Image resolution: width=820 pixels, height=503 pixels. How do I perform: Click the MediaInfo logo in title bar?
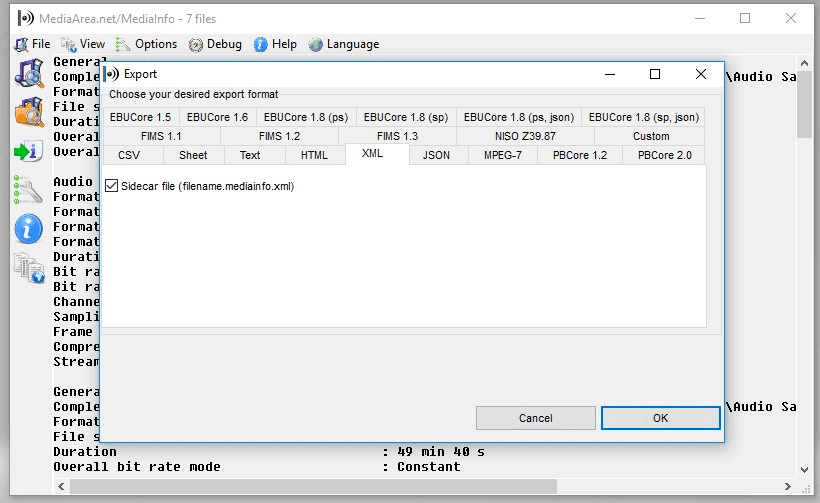pyautogui.click(x=25, y=18)
